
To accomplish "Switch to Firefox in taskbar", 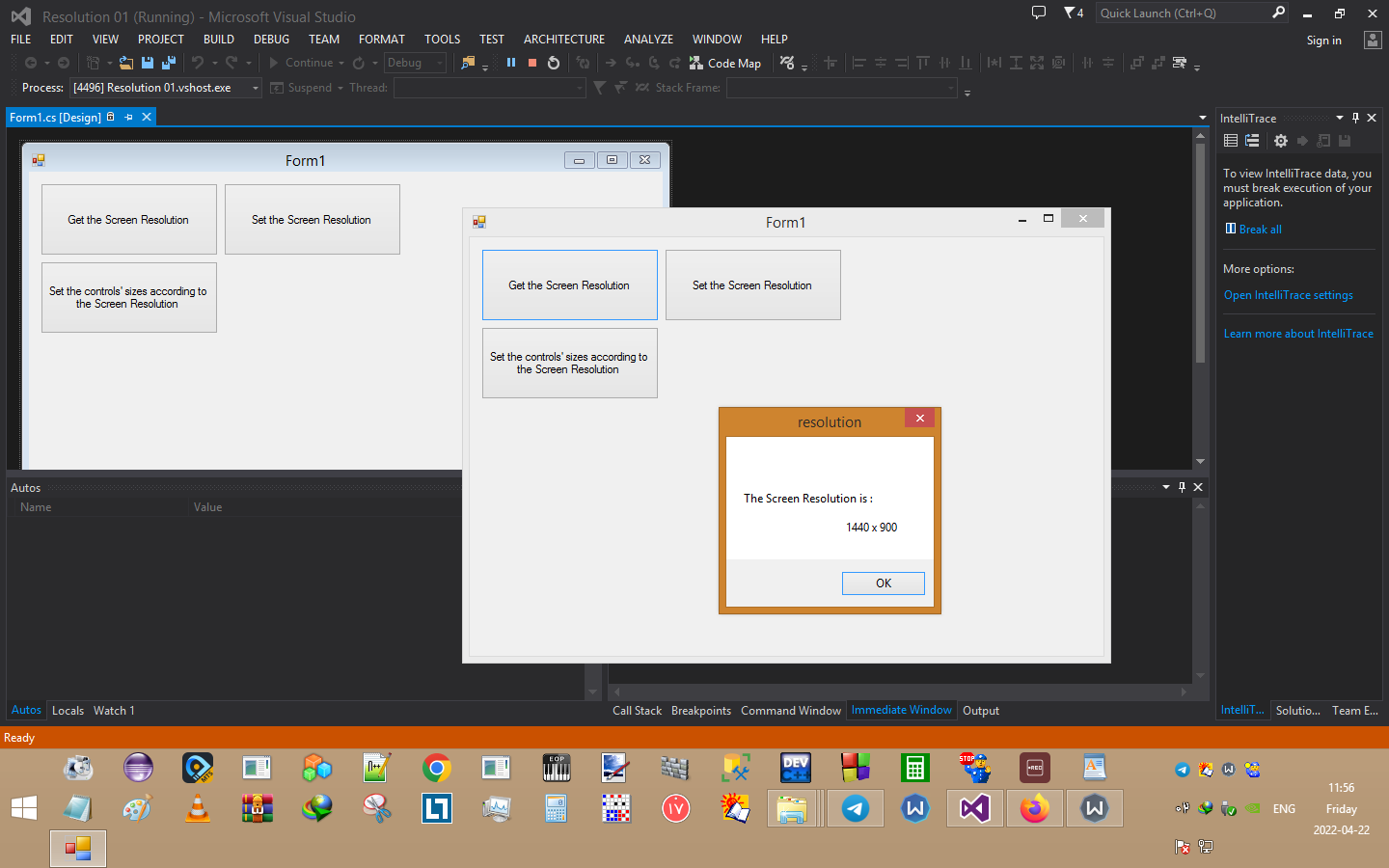I will coord(1035,808).
